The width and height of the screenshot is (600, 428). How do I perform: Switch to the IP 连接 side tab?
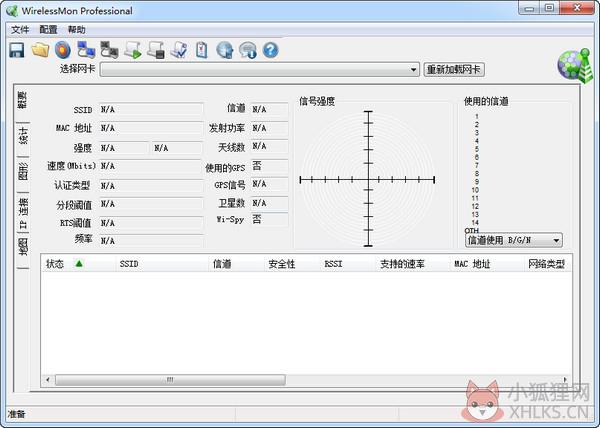click(23, 213)
